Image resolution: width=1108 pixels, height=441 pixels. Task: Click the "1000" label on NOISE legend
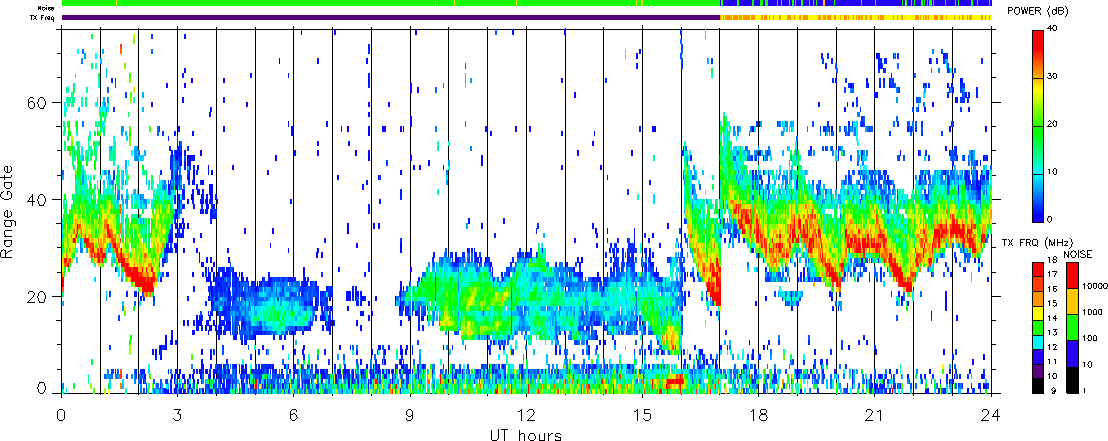(1092, 312)
